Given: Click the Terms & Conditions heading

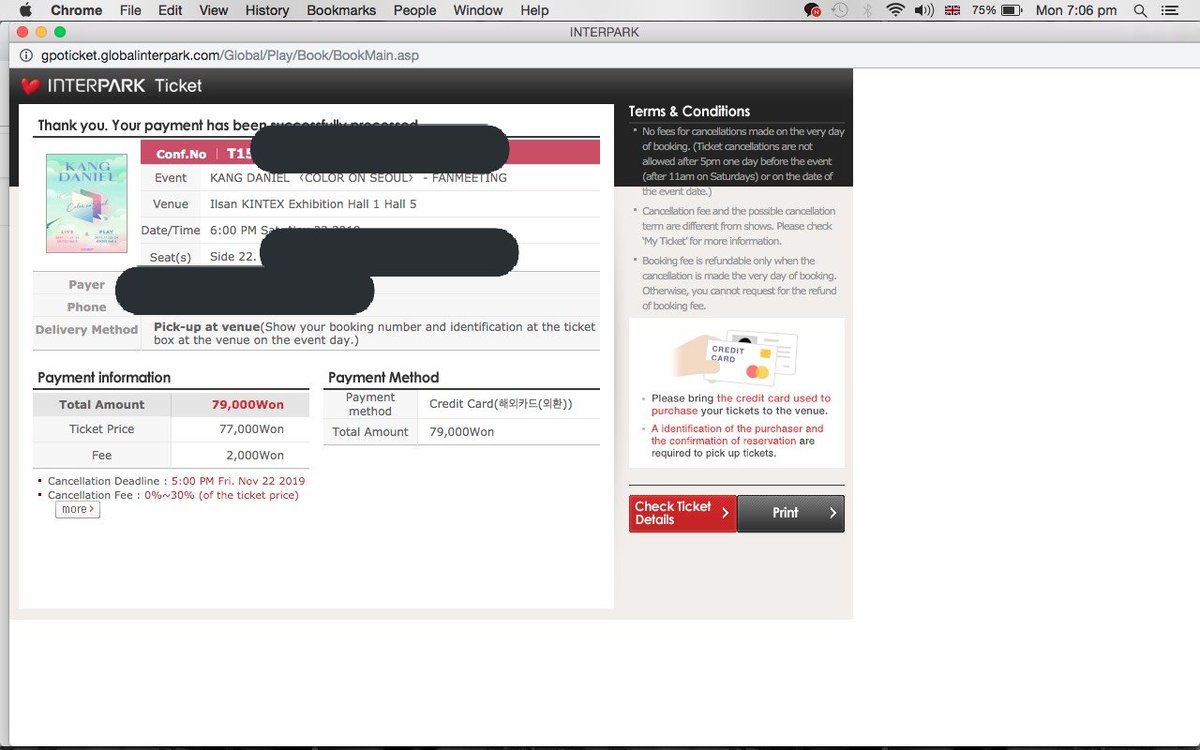Looking at the screenshot, I should coord(689,111).
